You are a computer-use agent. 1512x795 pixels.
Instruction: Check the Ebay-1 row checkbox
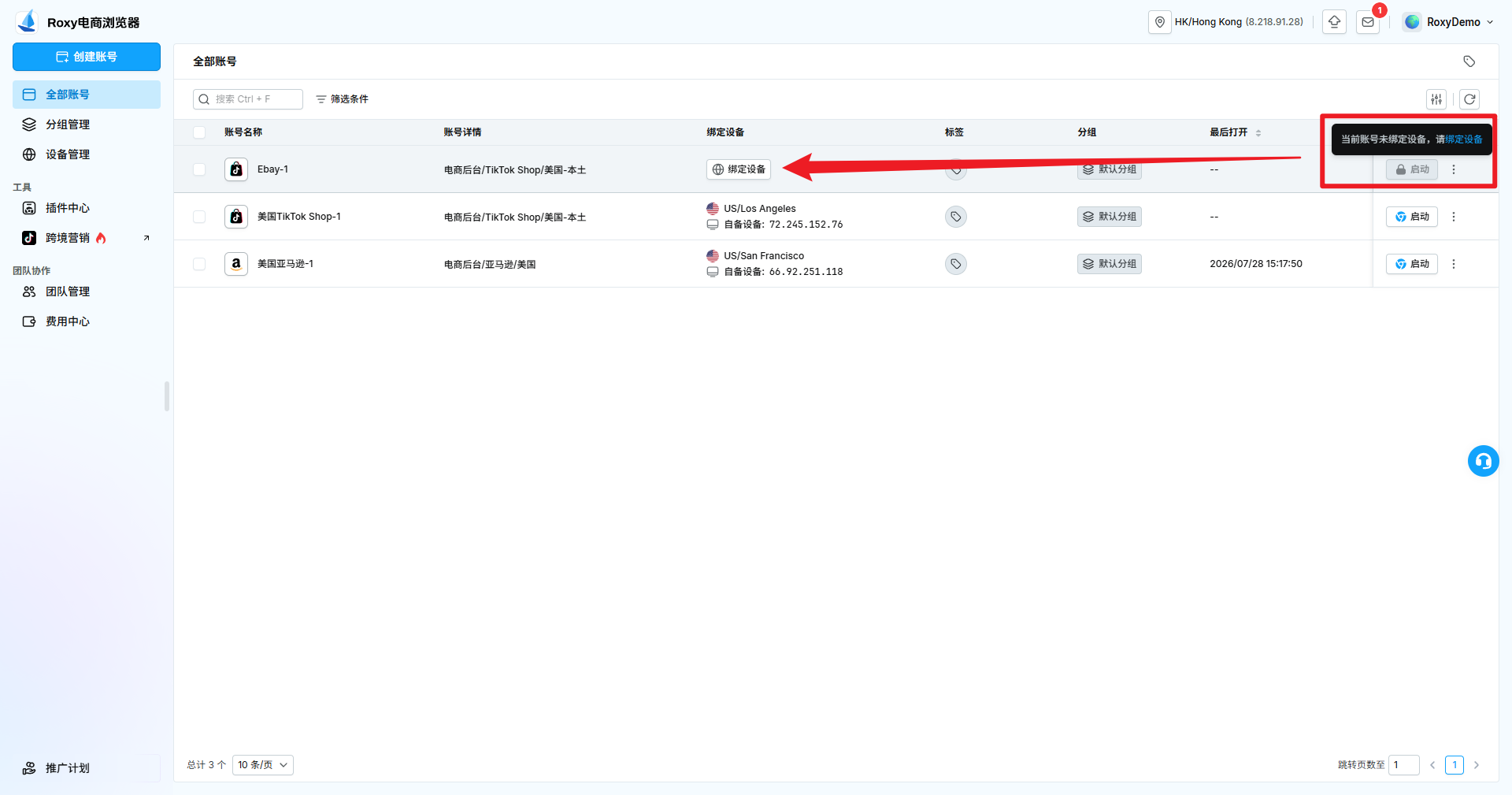199,169
